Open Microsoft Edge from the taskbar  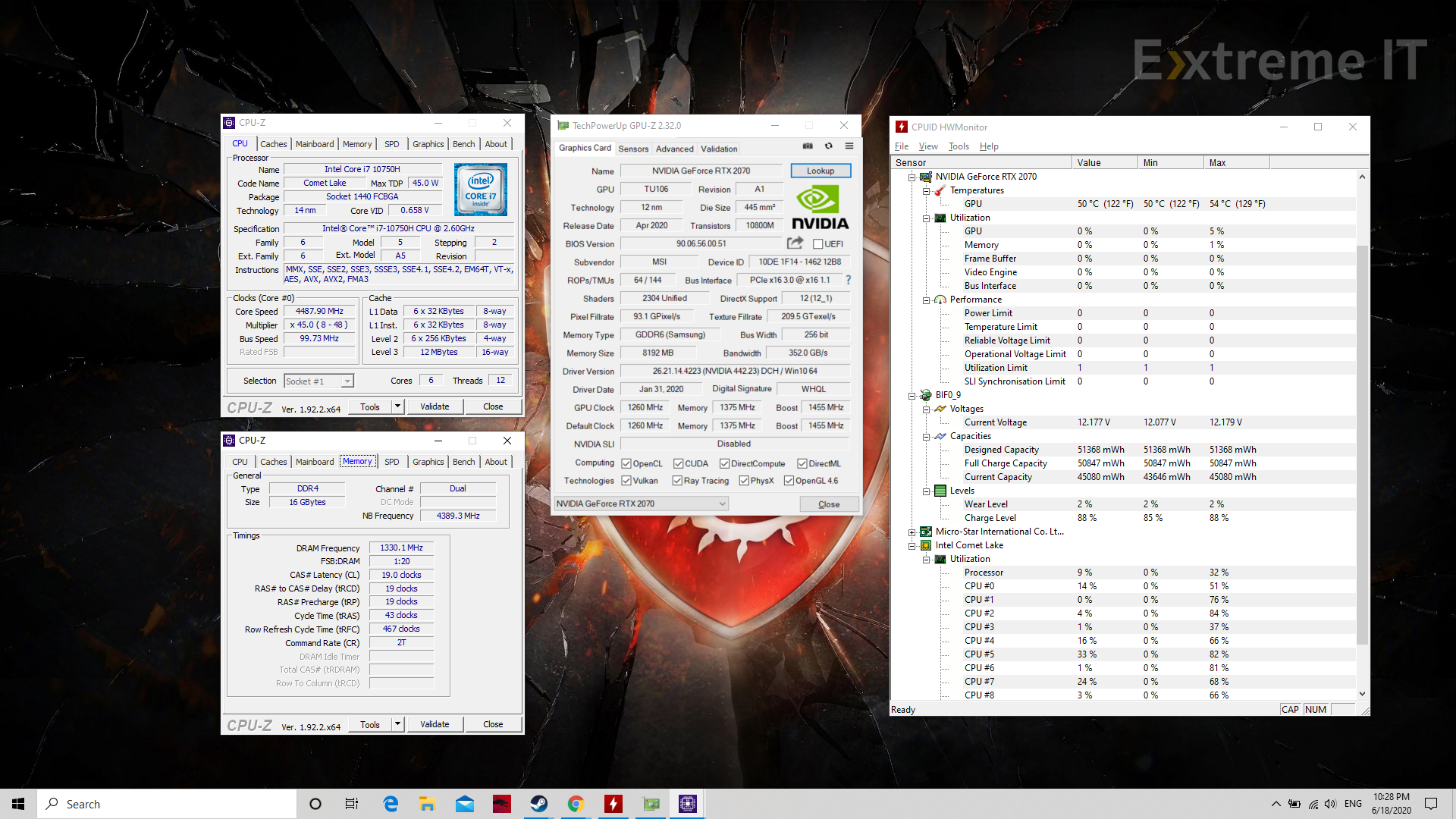coord(391,804)
